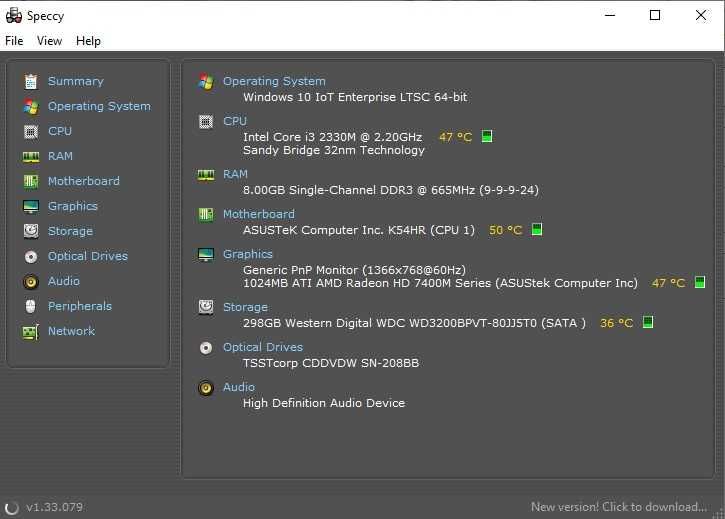Select Audio in the sidebar
The width and height of the screenshot is (725, 519).
[64, 281]
